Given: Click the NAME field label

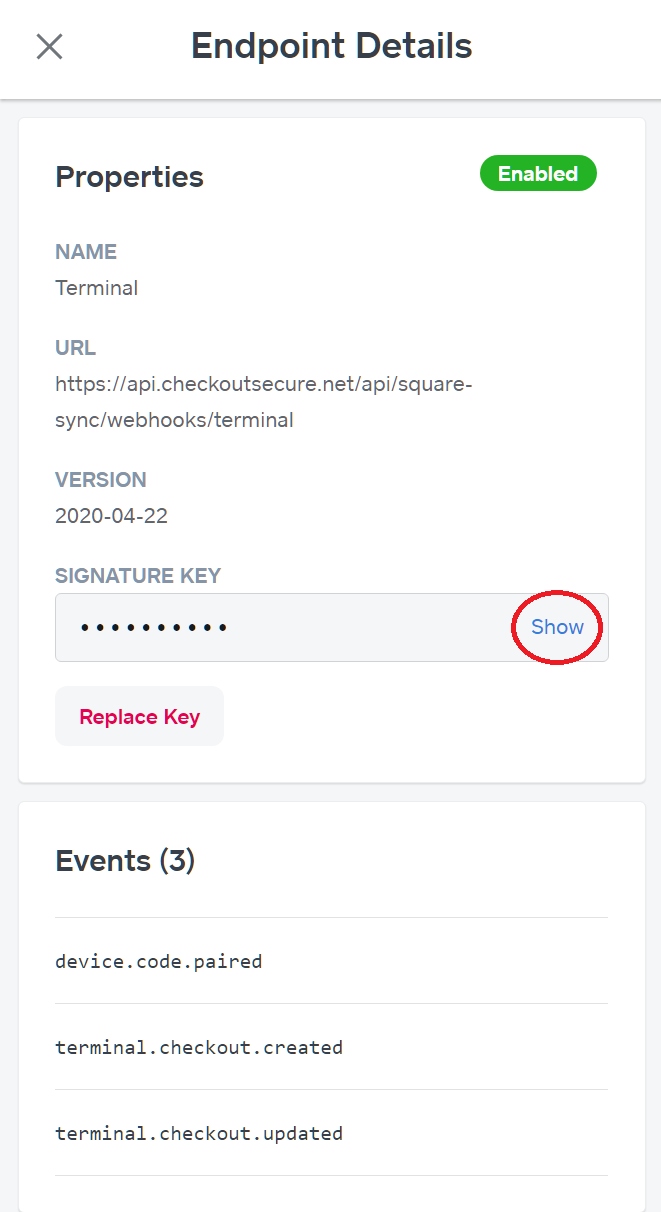Looking at the screenshot, I should point(86,252).
